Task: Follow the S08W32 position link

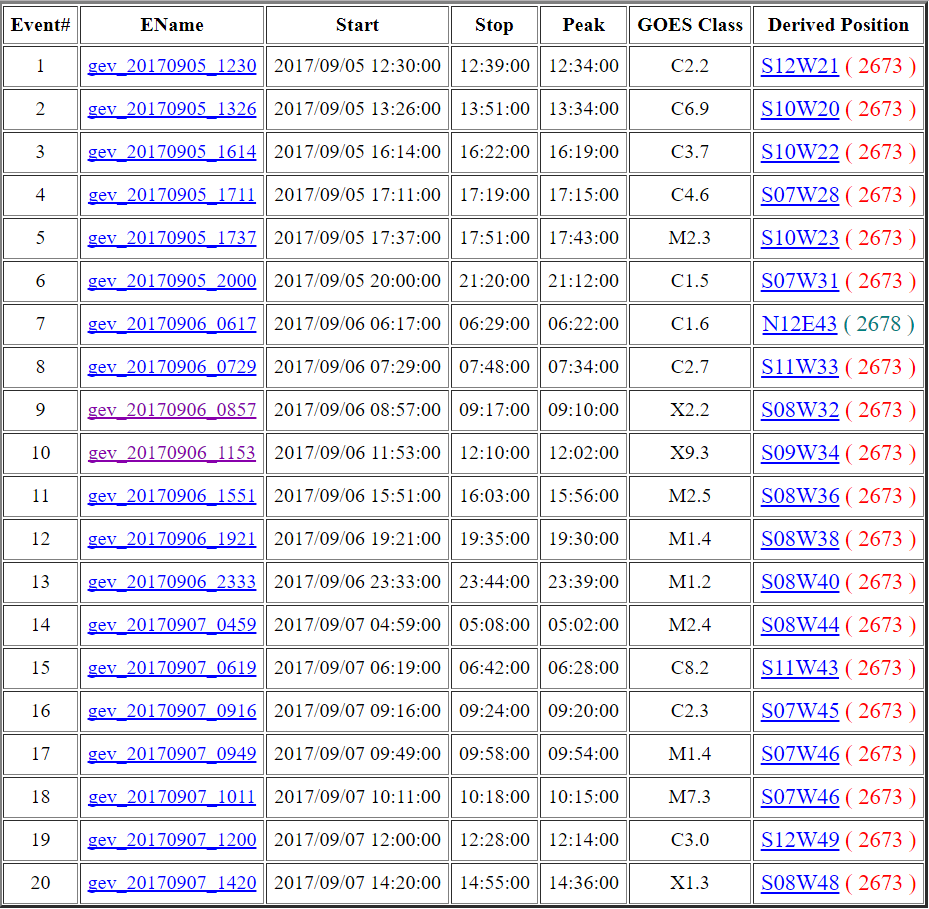Action: (800, 409)
